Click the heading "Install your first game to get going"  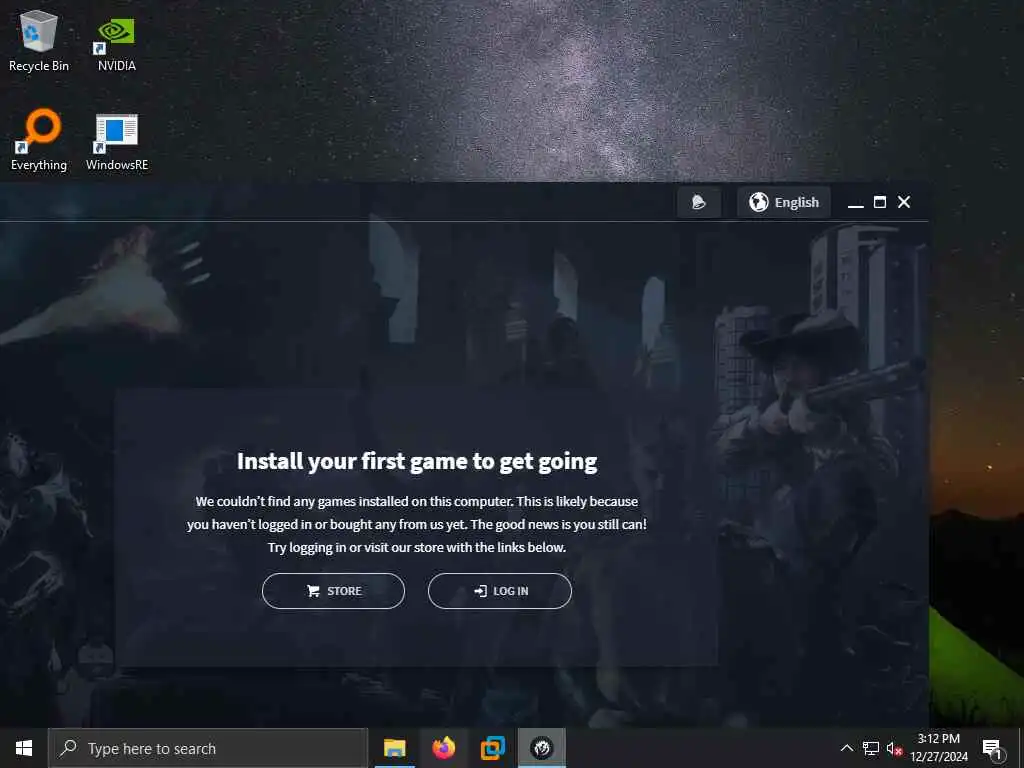click(x=417, y=461)
